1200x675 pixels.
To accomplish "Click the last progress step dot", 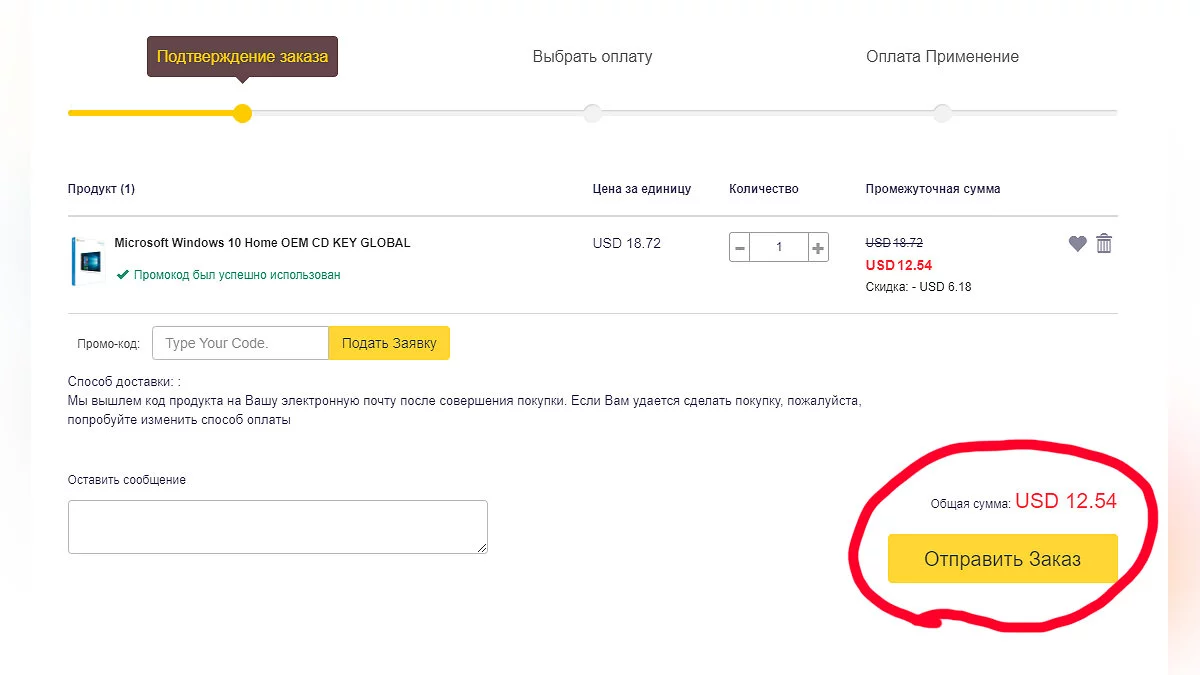I will pos(942,113).
